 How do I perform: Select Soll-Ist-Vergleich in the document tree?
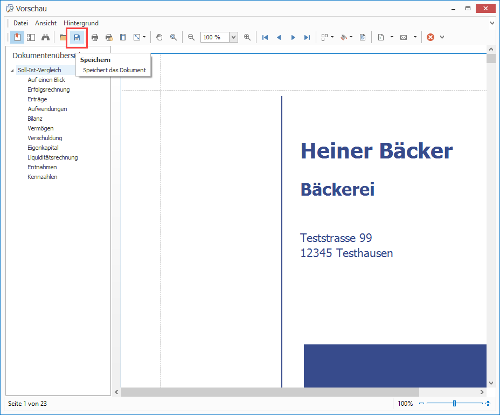point(39,70)
